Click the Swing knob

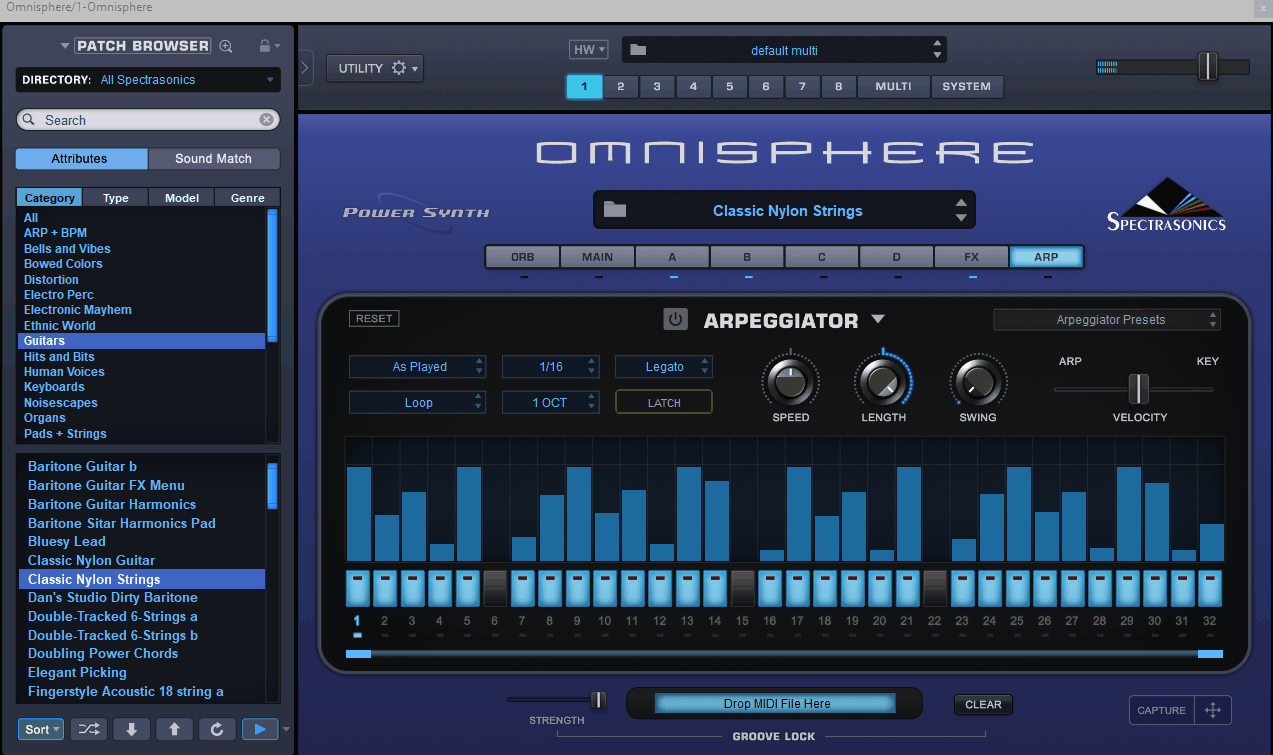point(978,382)
